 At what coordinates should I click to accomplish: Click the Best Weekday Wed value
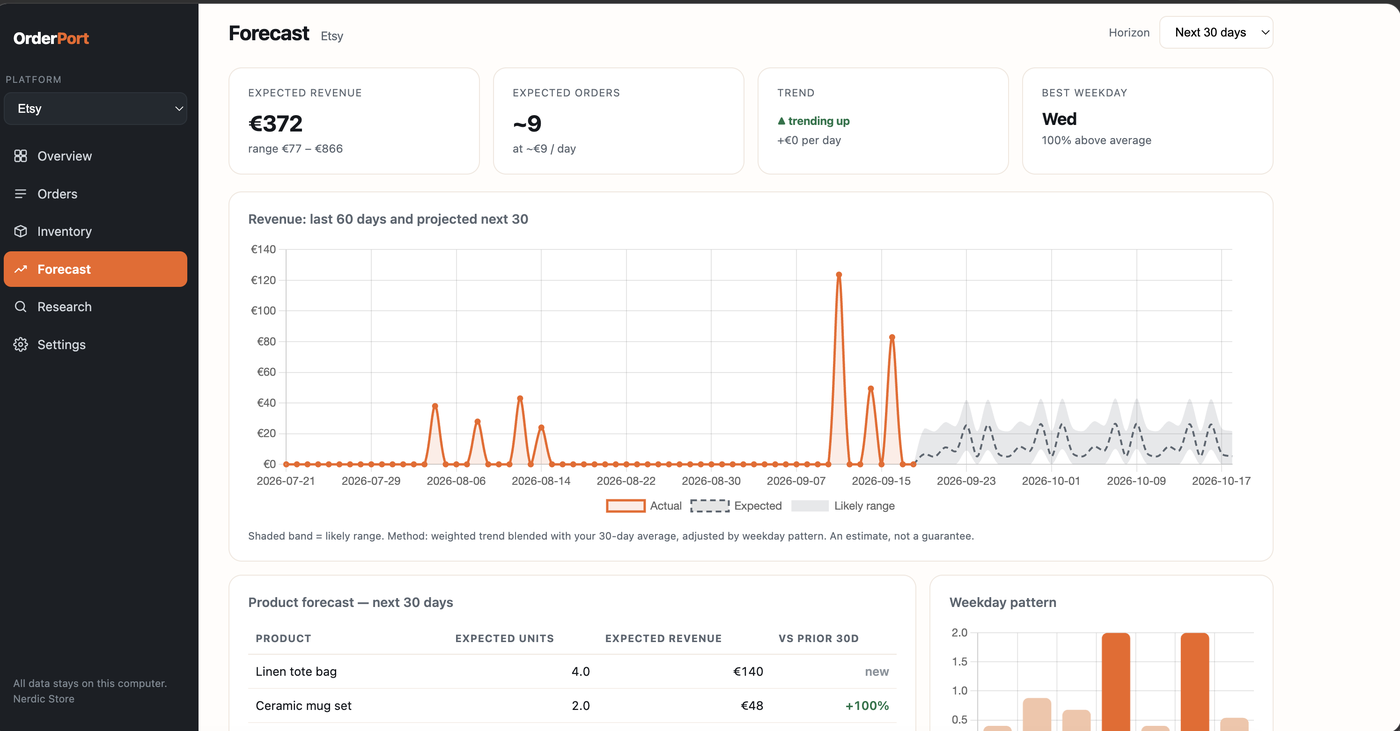pos(1059,119)
